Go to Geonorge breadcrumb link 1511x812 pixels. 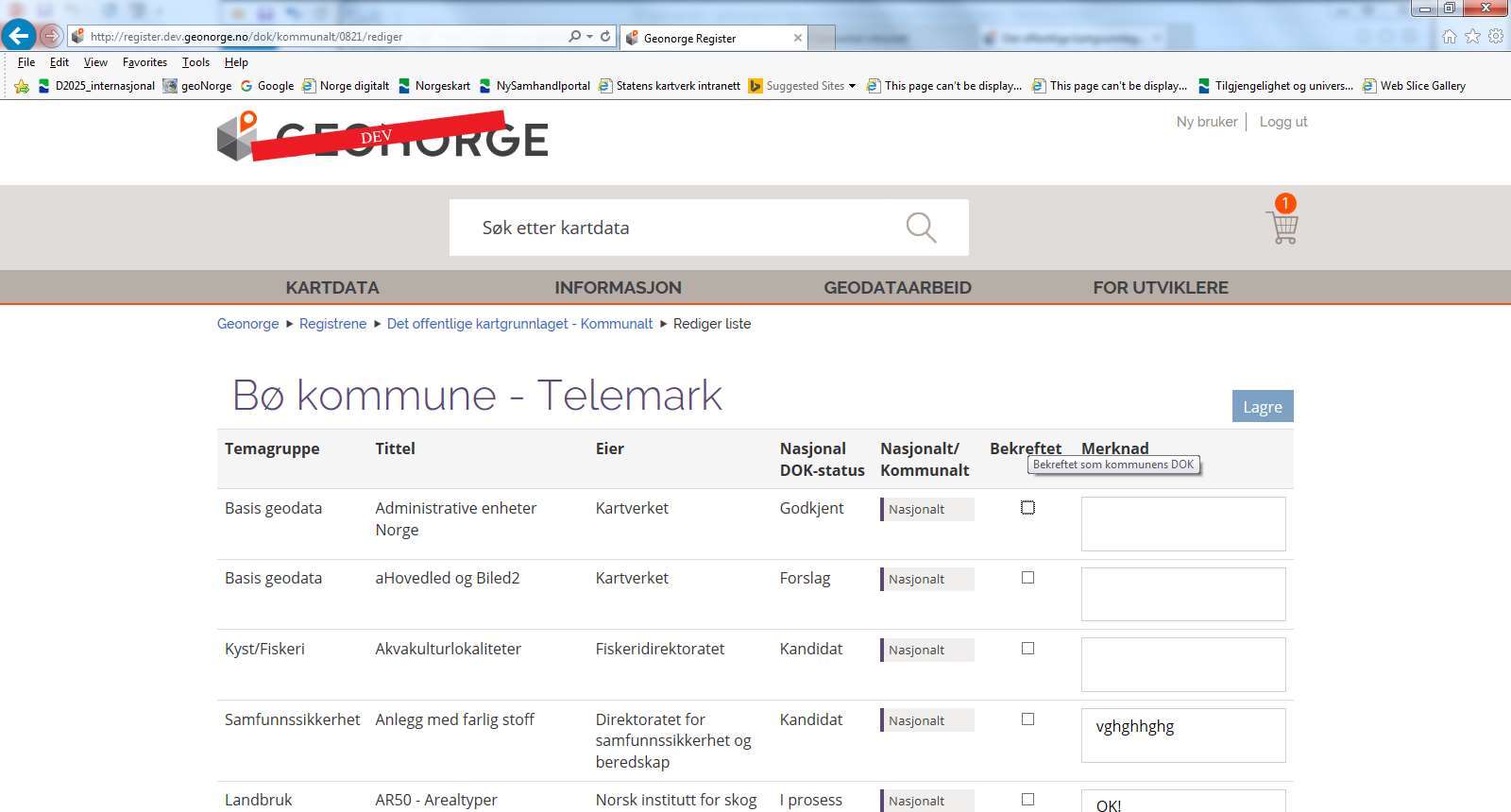pyautogui.click(x=247, y=324)
